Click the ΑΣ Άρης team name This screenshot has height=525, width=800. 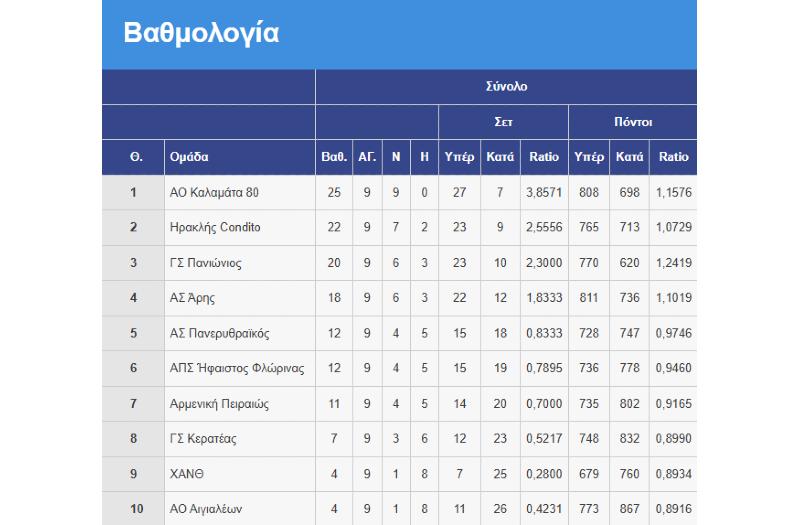pos(193,298)
